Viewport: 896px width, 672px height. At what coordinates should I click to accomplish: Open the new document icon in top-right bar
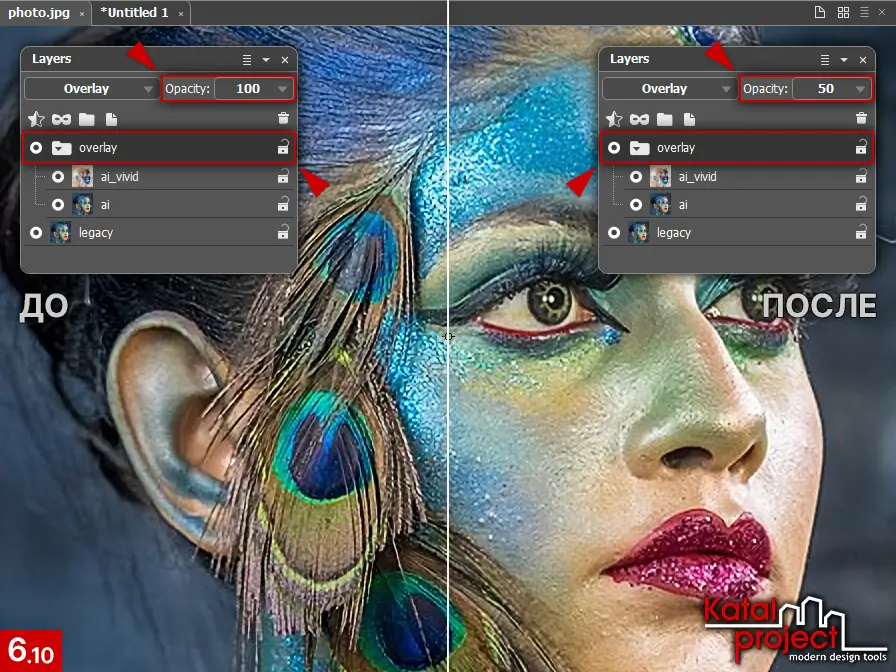[x=820, y=13]
